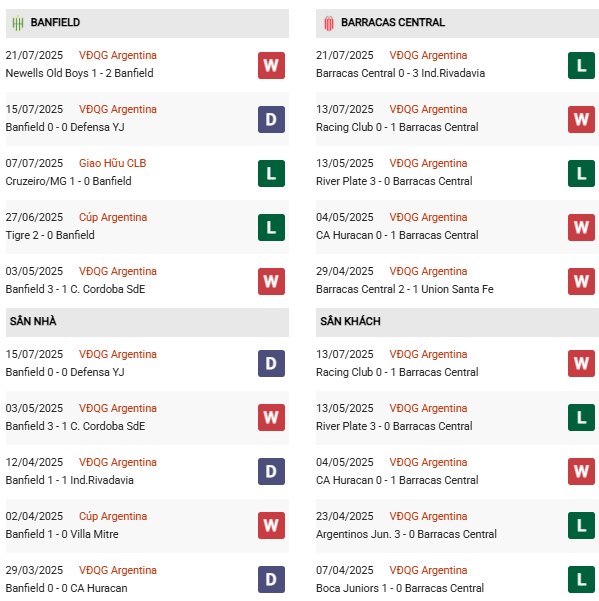This screenshot has width=599, height=601.
Task: Click the L badge for Cruzeiro/MG friendly match
Action: [x=271, y=173]
